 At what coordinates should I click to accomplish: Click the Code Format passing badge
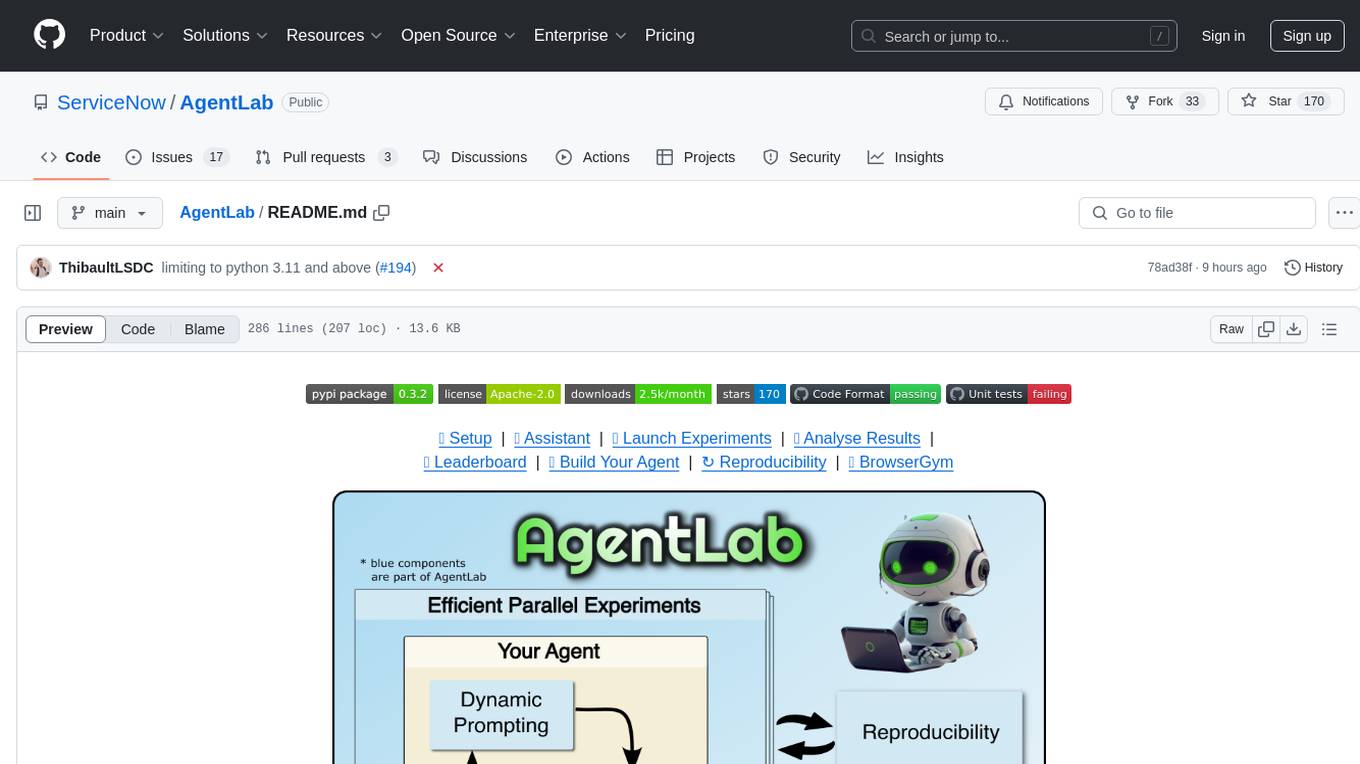865,394
